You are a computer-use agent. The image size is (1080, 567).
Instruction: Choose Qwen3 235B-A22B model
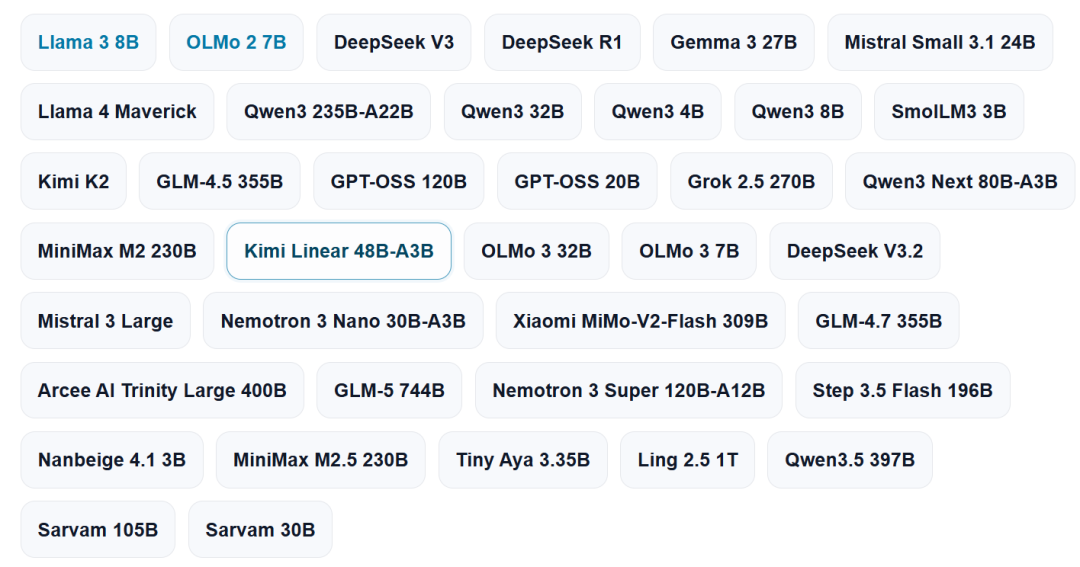(328, 112)
